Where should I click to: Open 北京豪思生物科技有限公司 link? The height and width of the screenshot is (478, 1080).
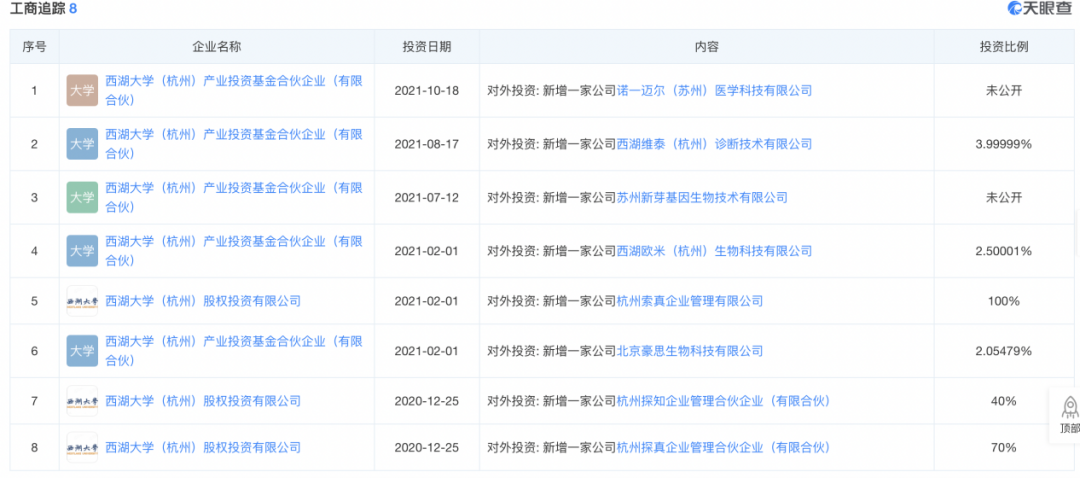689,351
